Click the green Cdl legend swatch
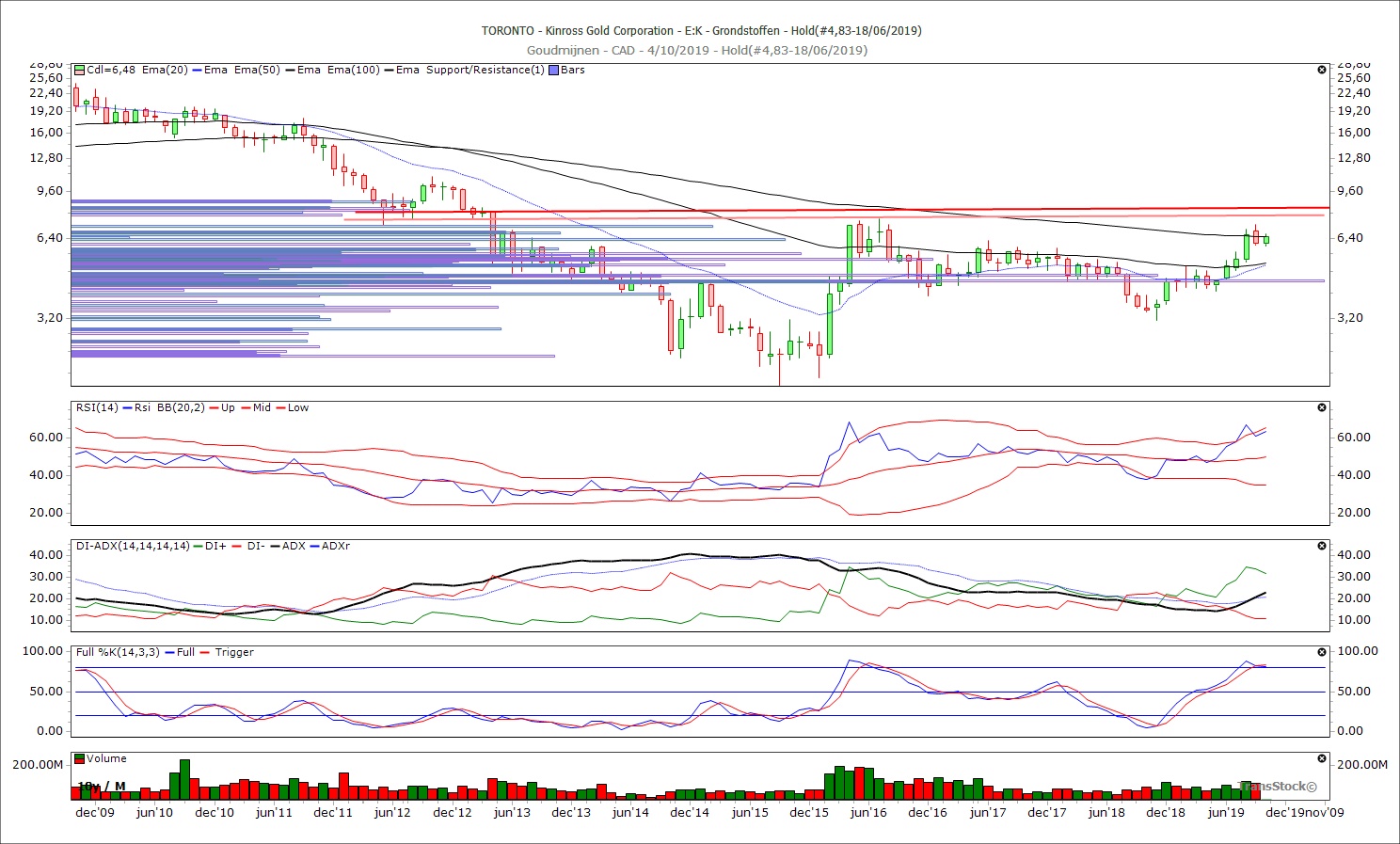Image resolution: width=1400 pixels, height=844 pixels. click(x=80, y=70)
